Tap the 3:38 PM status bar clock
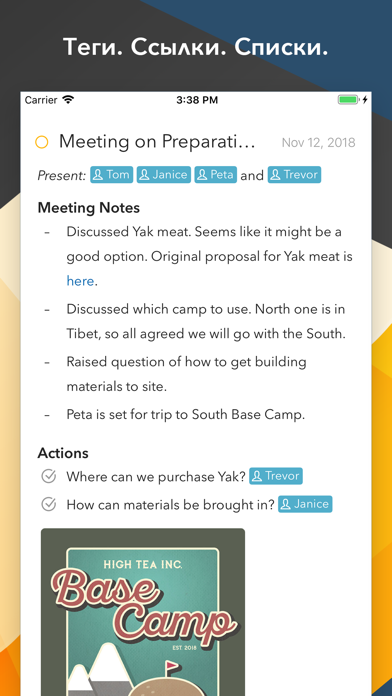This screenshot has height=696, width=392. pyautogui.click(x=197, y=100)
